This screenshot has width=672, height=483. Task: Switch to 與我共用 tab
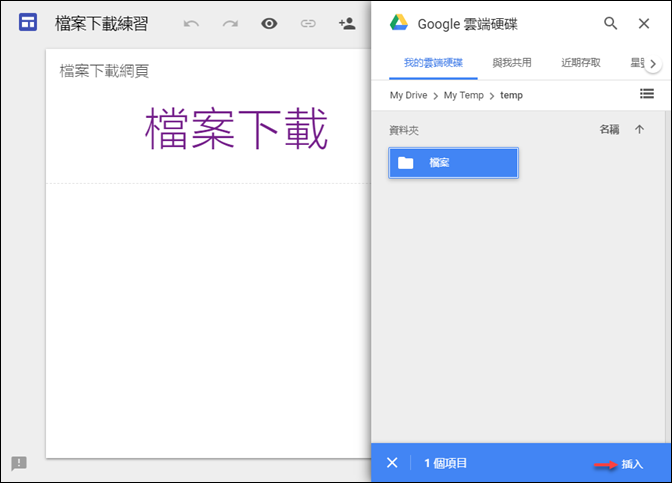point(512,63)
